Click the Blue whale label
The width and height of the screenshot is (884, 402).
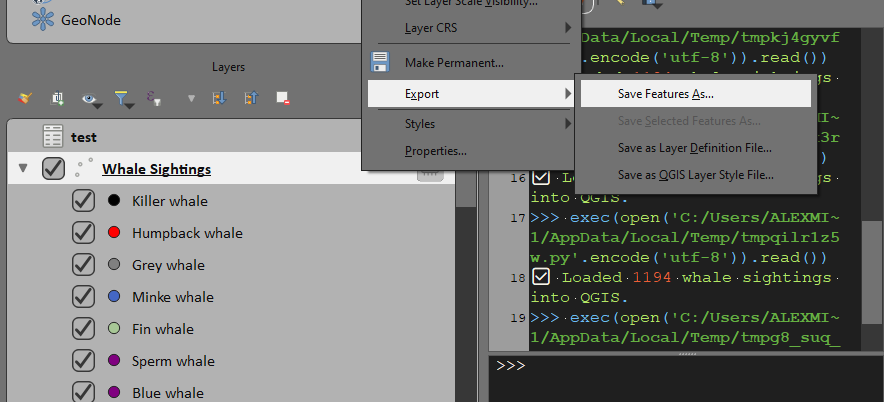click(167, 394)
